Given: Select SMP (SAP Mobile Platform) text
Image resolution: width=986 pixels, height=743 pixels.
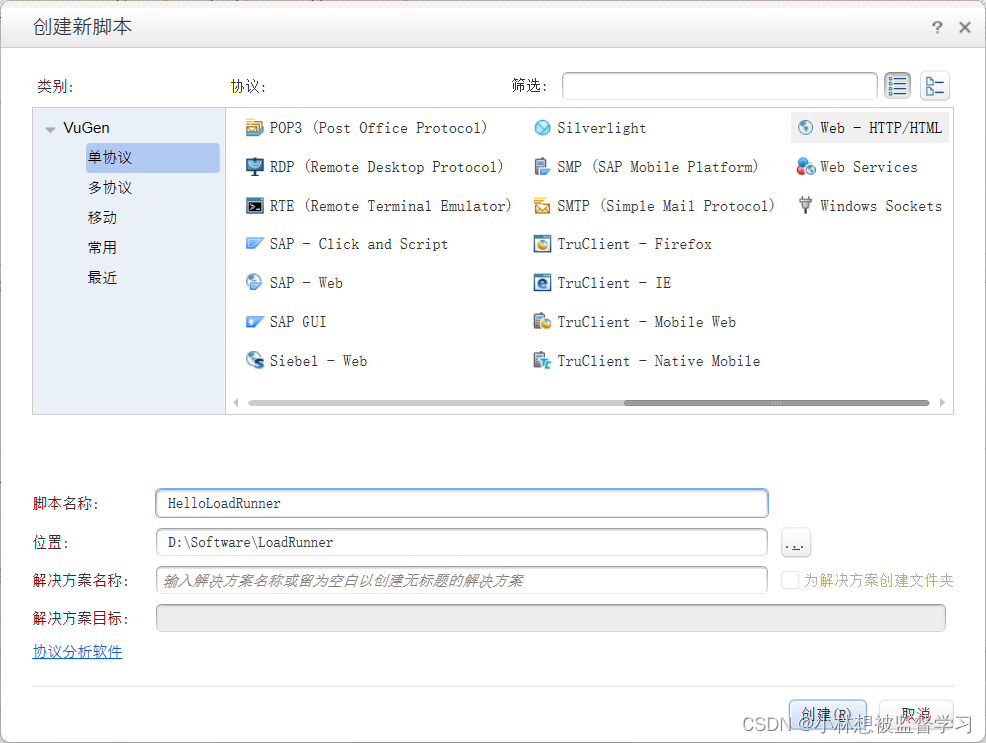Looking at the screenshot, I should coord(658,167).
